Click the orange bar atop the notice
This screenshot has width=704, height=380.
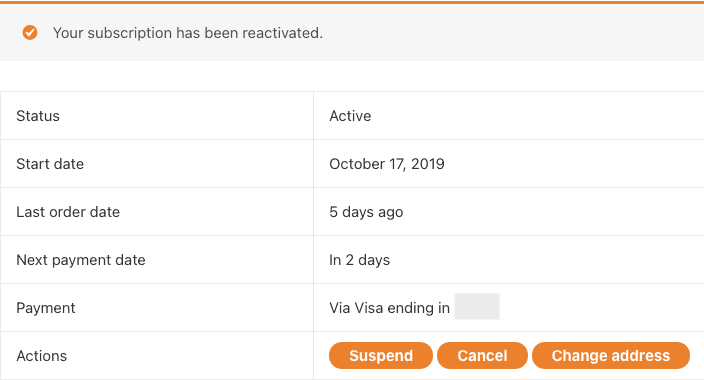[352, 2]
